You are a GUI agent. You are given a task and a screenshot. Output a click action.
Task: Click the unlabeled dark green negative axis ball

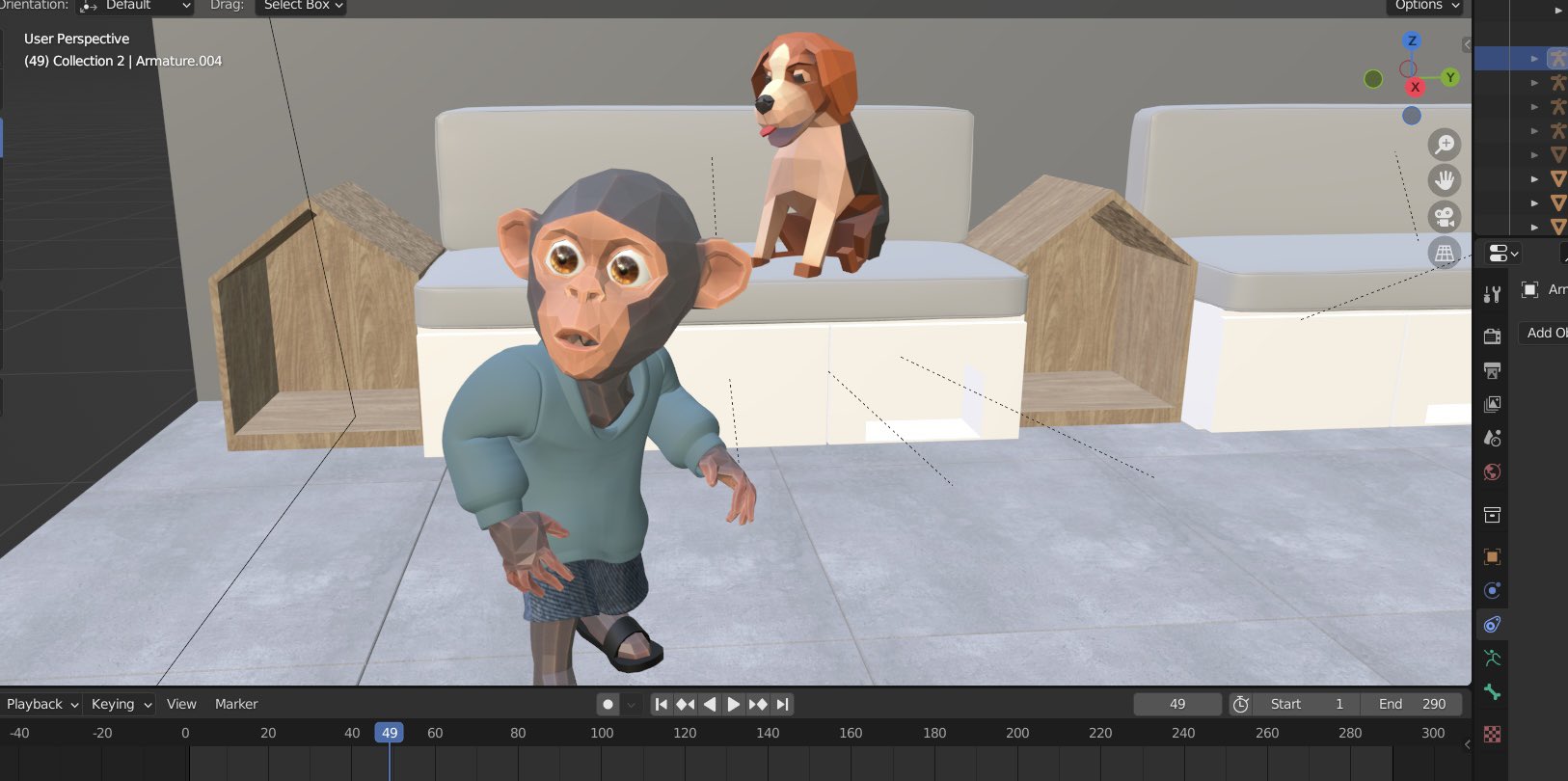point(1373,79)
